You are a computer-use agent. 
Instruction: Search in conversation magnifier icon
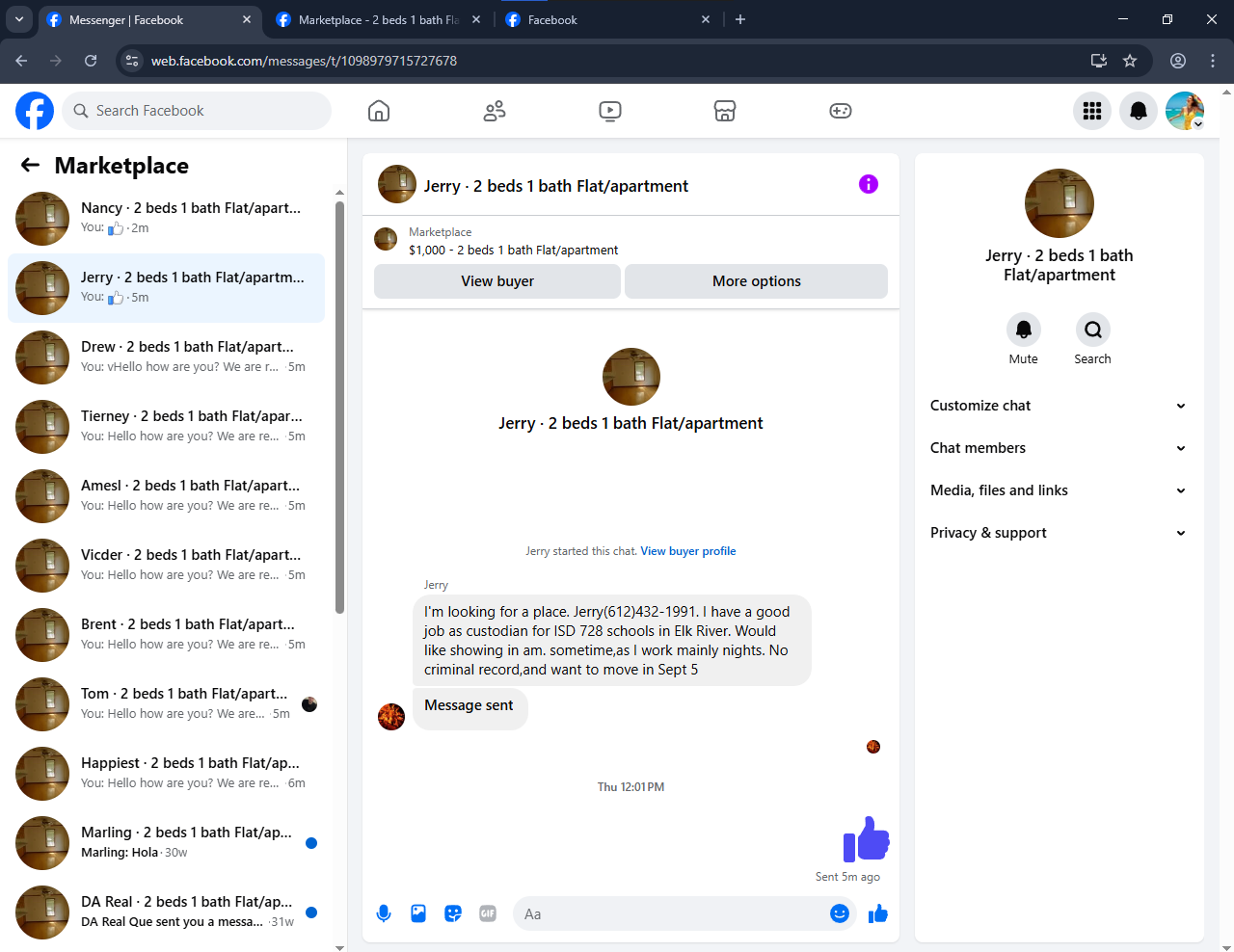pos(1093,330)
